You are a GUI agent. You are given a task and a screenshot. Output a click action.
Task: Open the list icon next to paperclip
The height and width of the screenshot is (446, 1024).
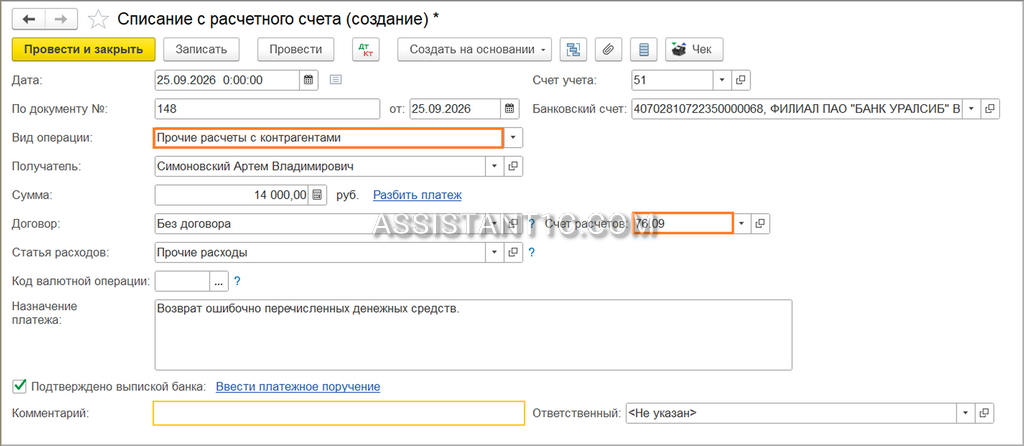pos(644,49)
